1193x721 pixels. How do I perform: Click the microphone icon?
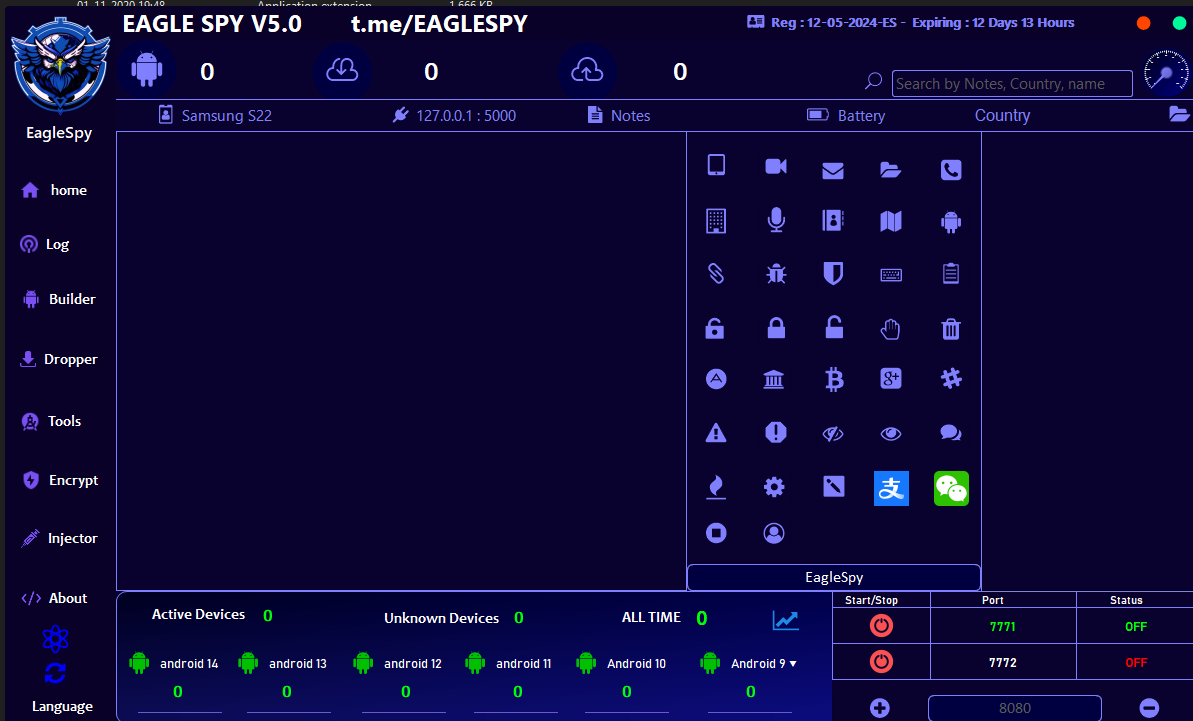(775, 221)
